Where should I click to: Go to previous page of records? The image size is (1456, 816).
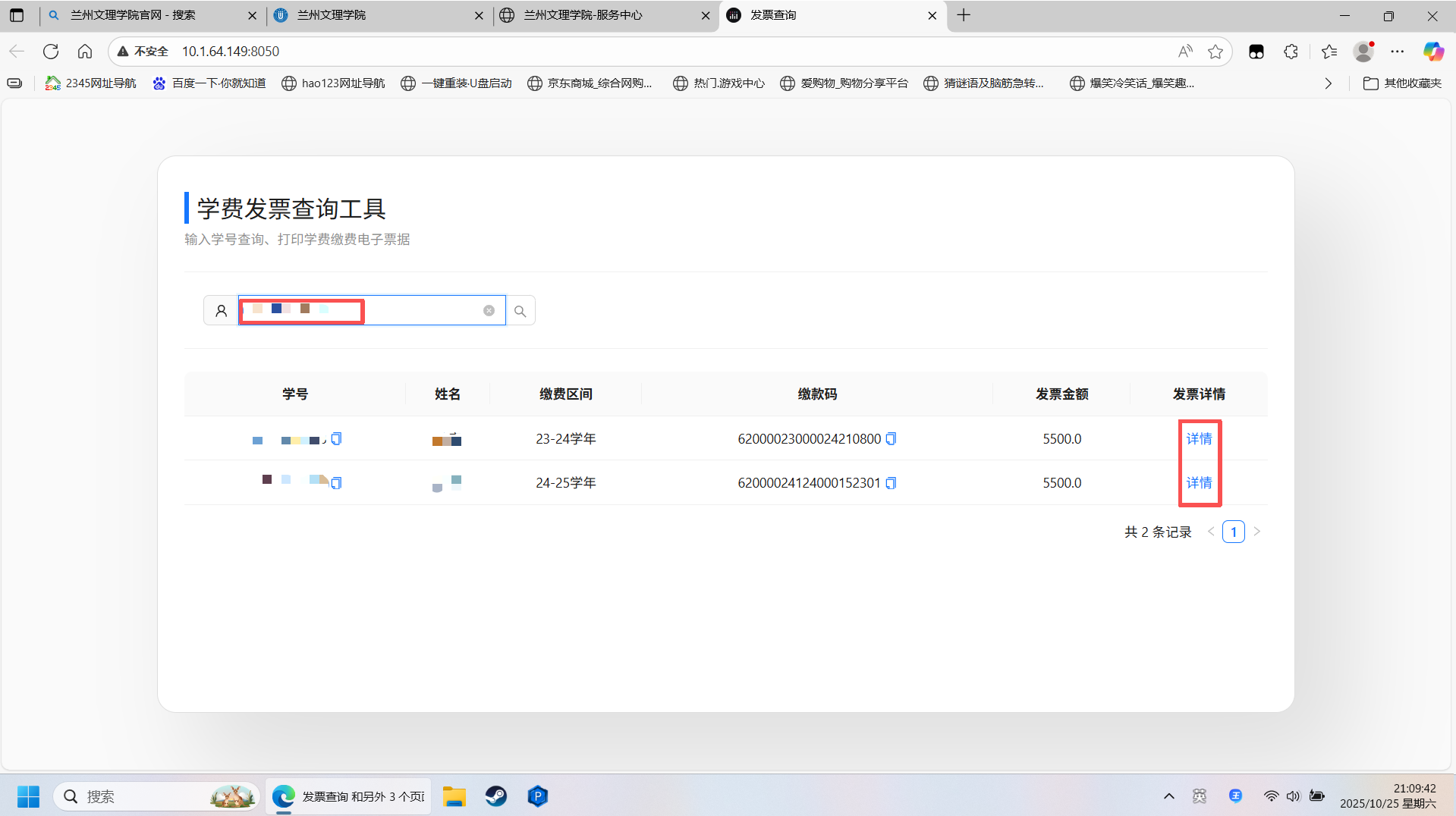(x=1211, y=532)
